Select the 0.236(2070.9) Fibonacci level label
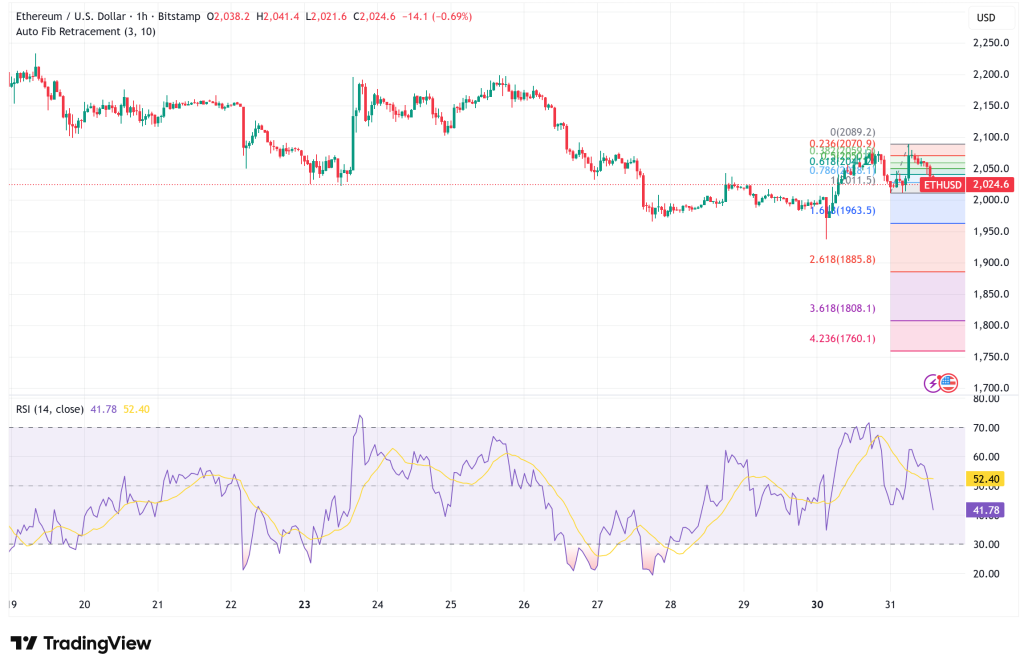 [x=843, y=144]
